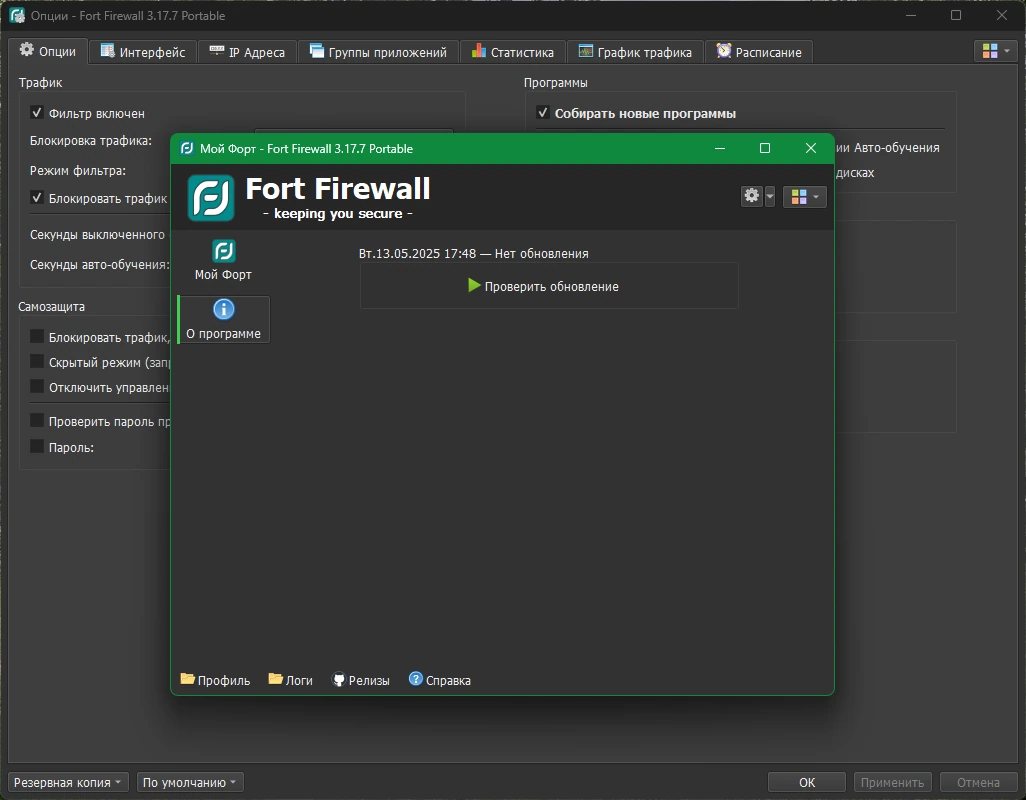Click the Применить button
This screenshot has width=1026, height=800.
pyautogui.click(x=893, y=782)
